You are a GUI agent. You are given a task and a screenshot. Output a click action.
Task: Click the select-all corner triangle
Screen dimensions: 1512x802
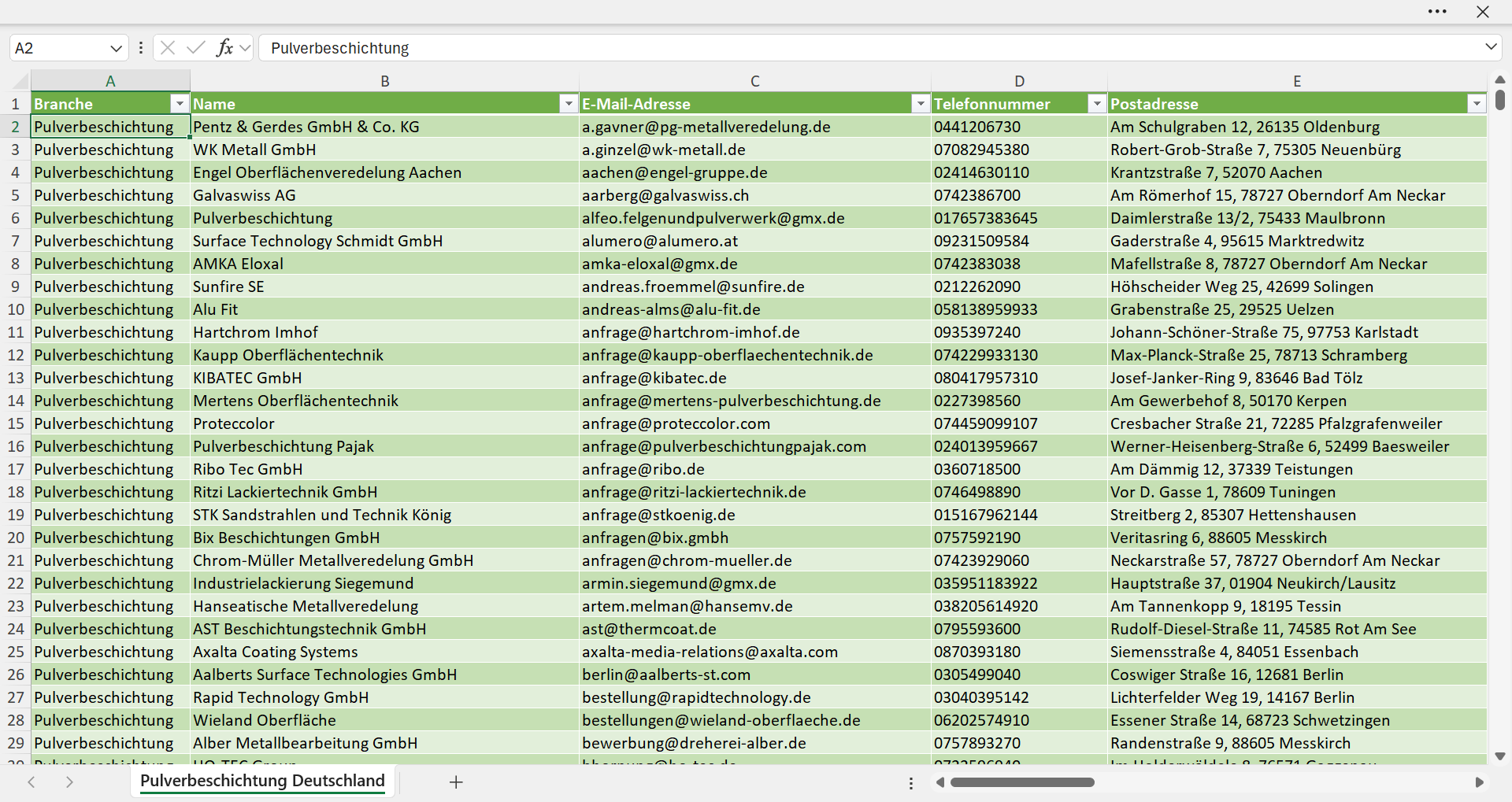tap(20, 81)
